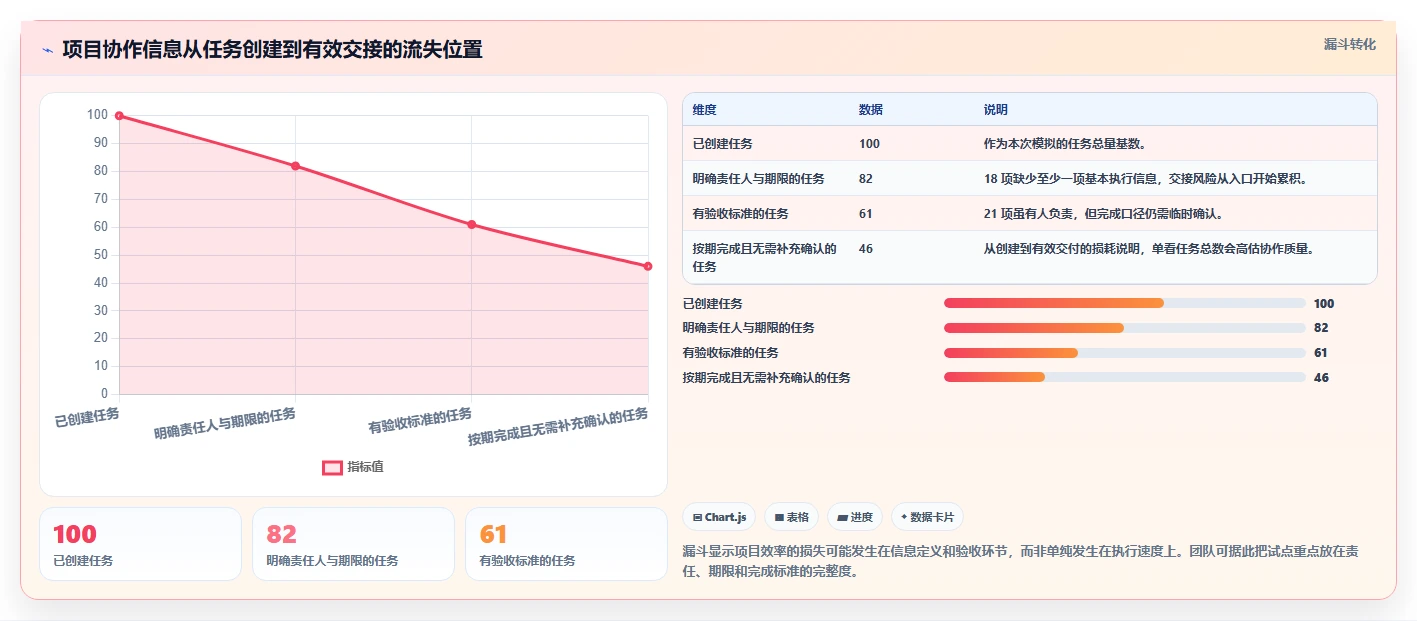Viewport: 1417px width, 621px height.
Task: Select the Chart.js tag chip
Action: click(x=719, y=517)
